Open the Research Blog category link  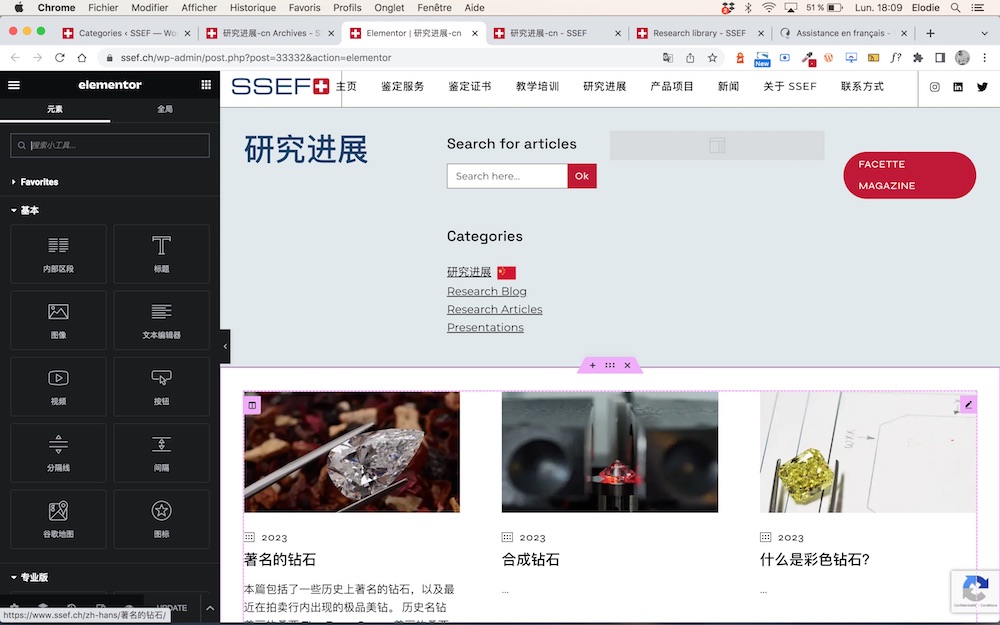[487, 291]
